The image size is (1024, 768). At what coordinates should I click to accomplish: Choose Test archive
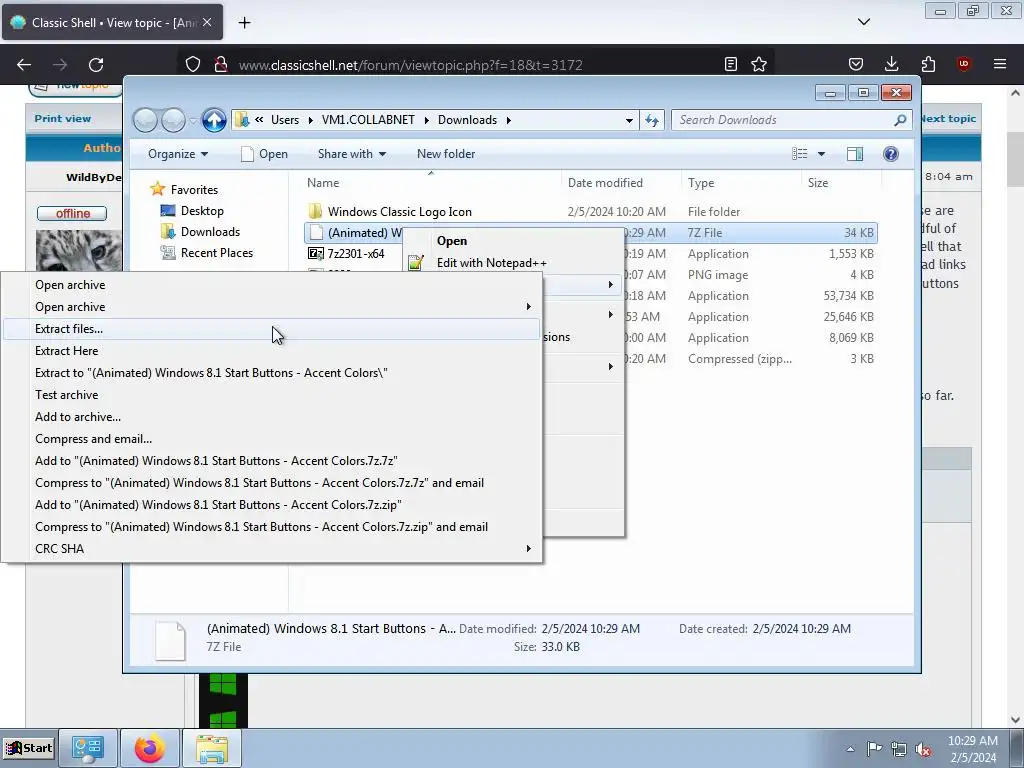click(271, 395)
